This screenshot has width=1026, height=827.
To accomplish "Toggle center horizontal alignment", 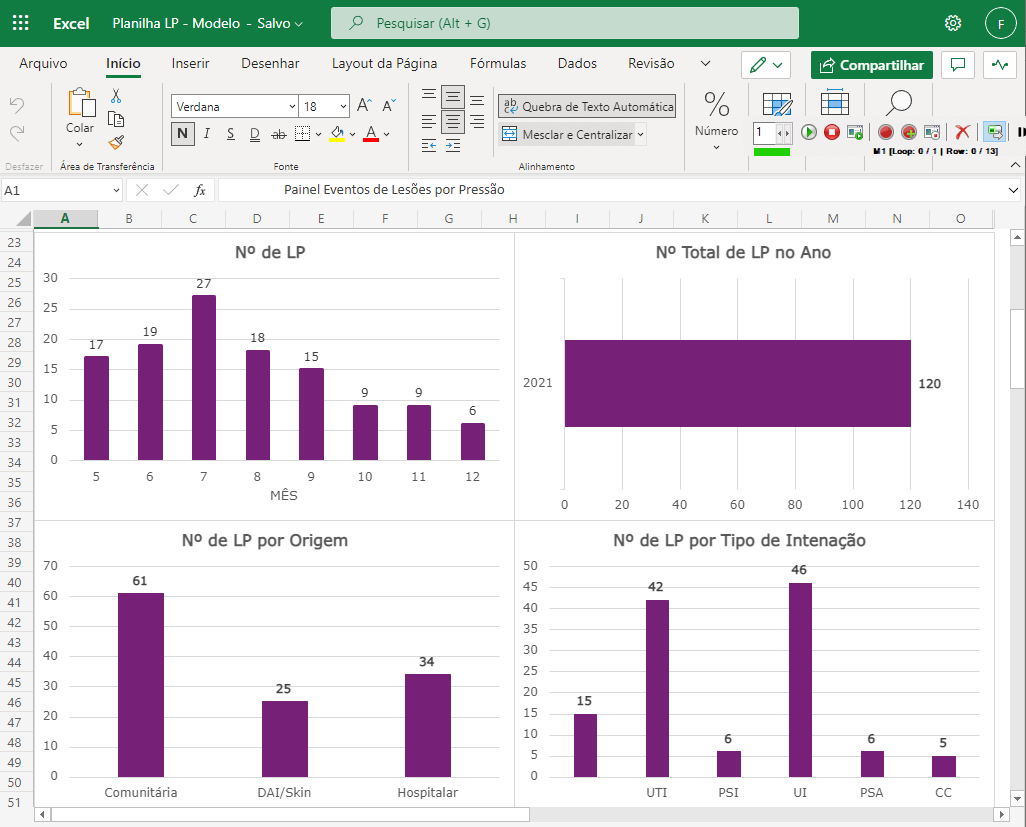I will [453, 122].
